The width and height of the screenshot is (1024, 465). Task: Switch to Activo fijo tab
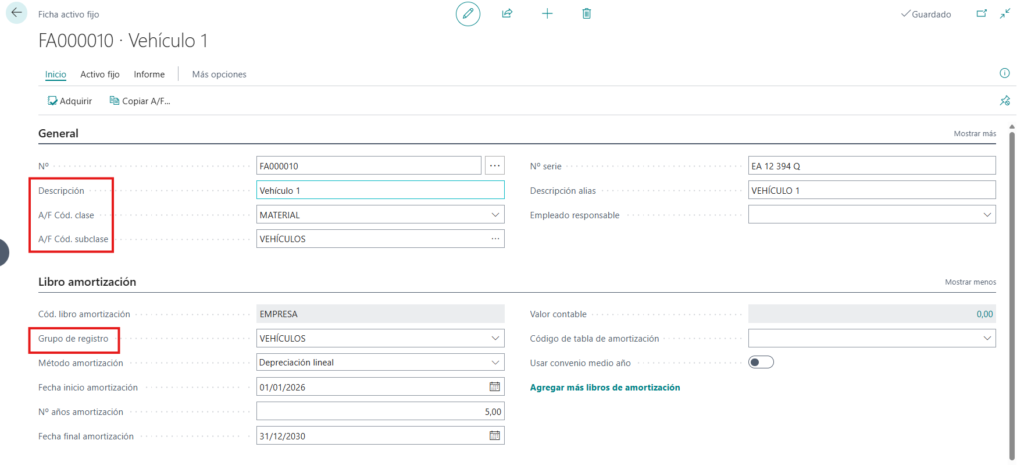point(100,74)
